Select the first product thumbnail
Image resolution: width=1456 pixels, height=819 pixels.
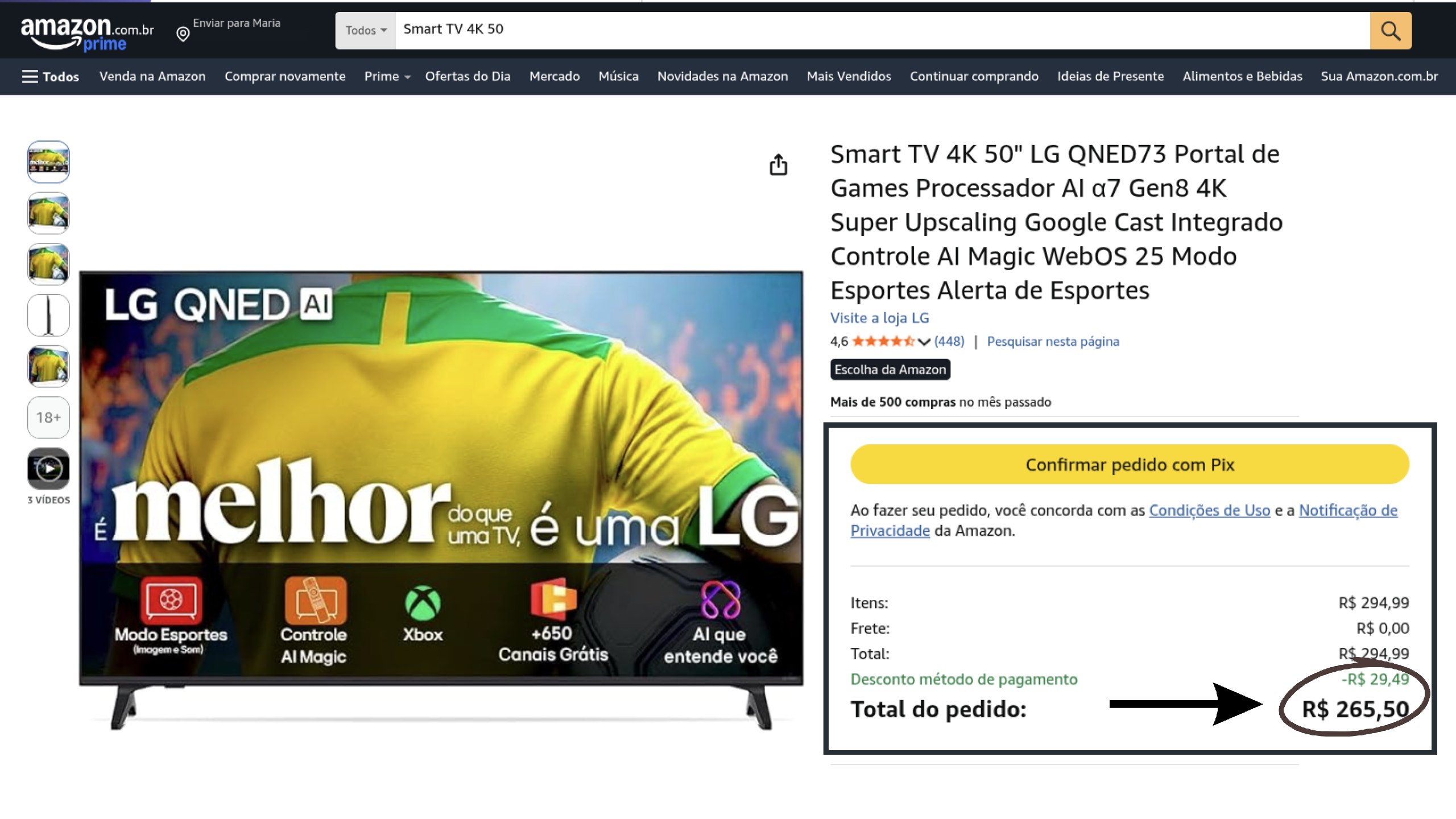48,162
